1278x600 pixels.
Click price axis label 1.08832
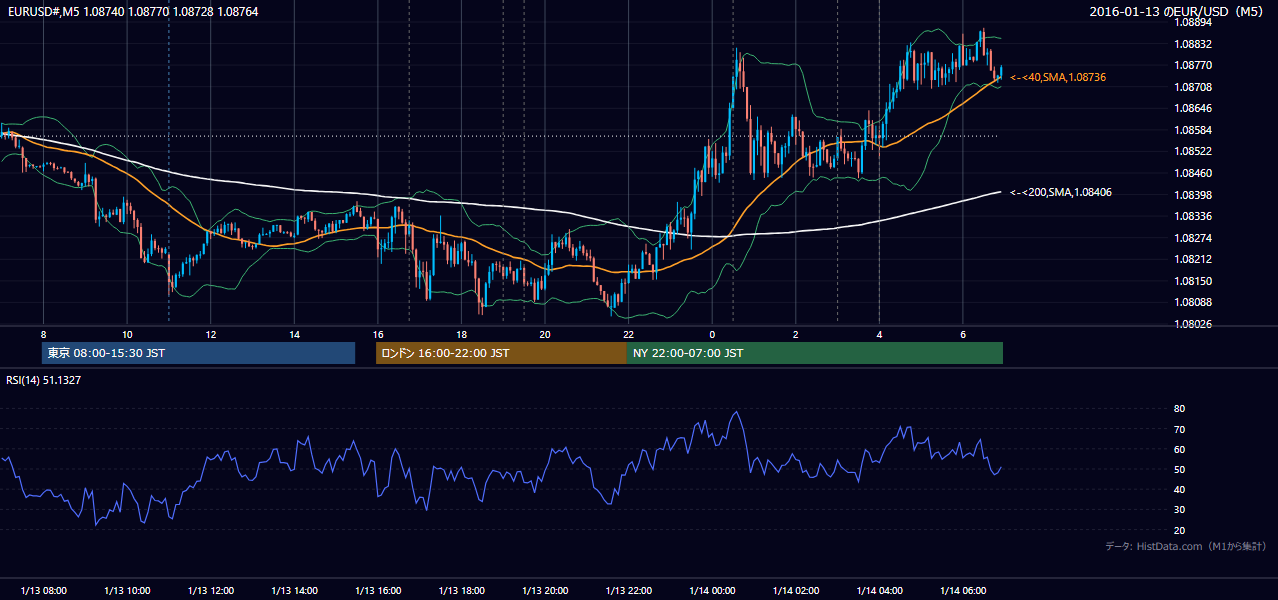[1192, 44]
